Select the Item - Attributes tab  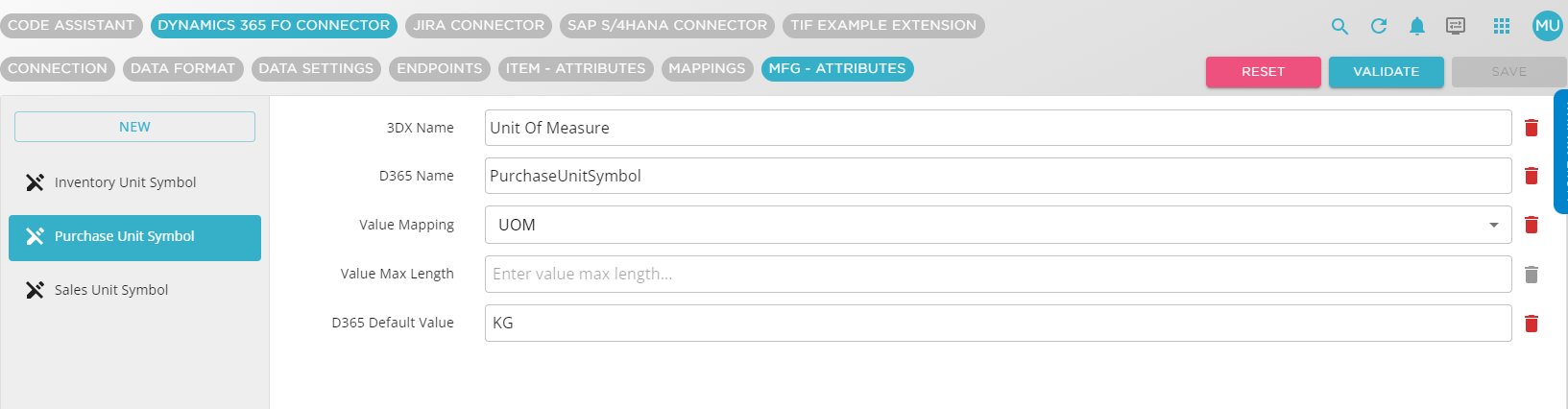(575, 69)
